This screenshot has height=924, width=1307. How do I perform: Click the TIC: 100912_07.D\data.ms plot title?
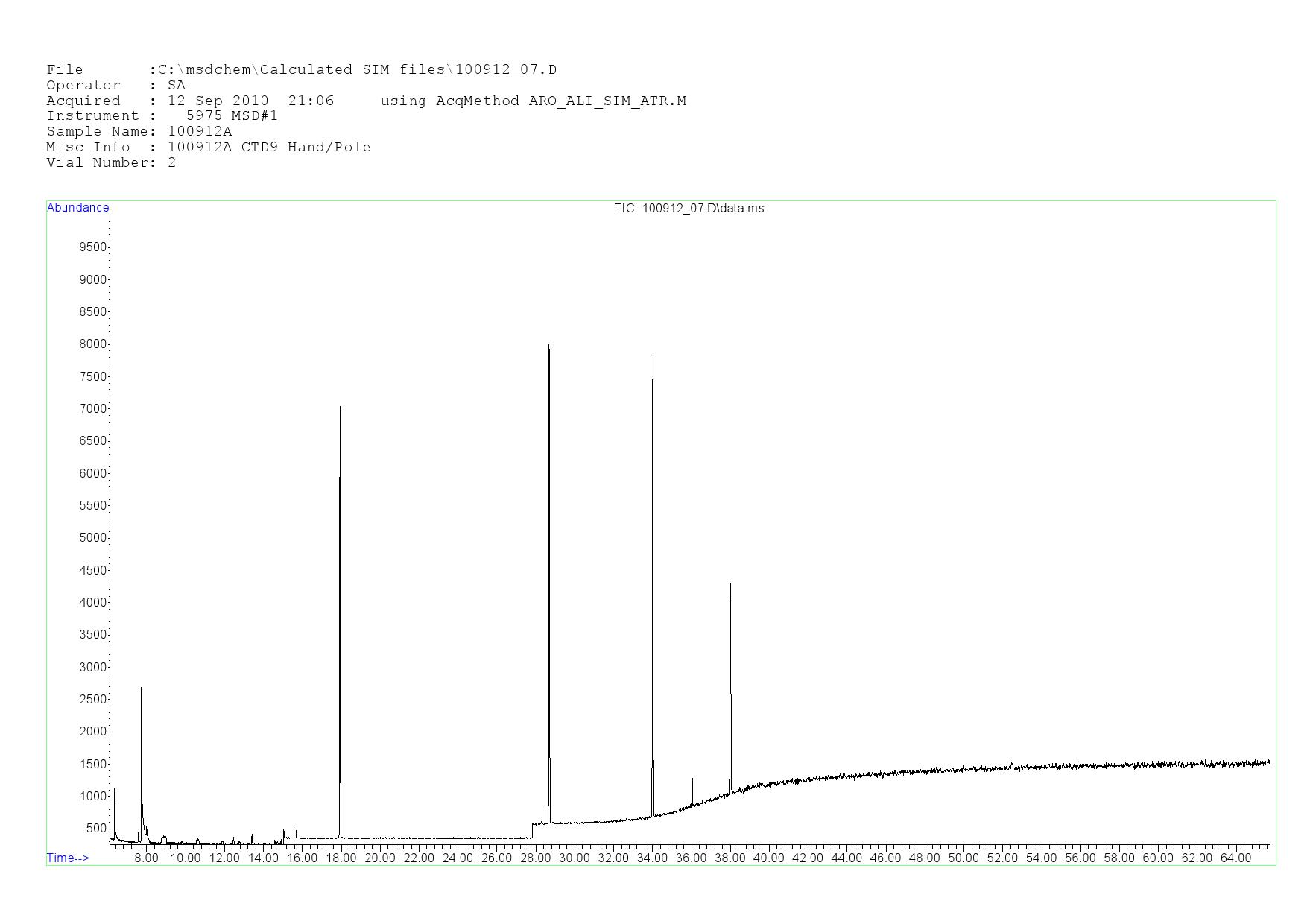pyautogui.click(x=689, y=209)
